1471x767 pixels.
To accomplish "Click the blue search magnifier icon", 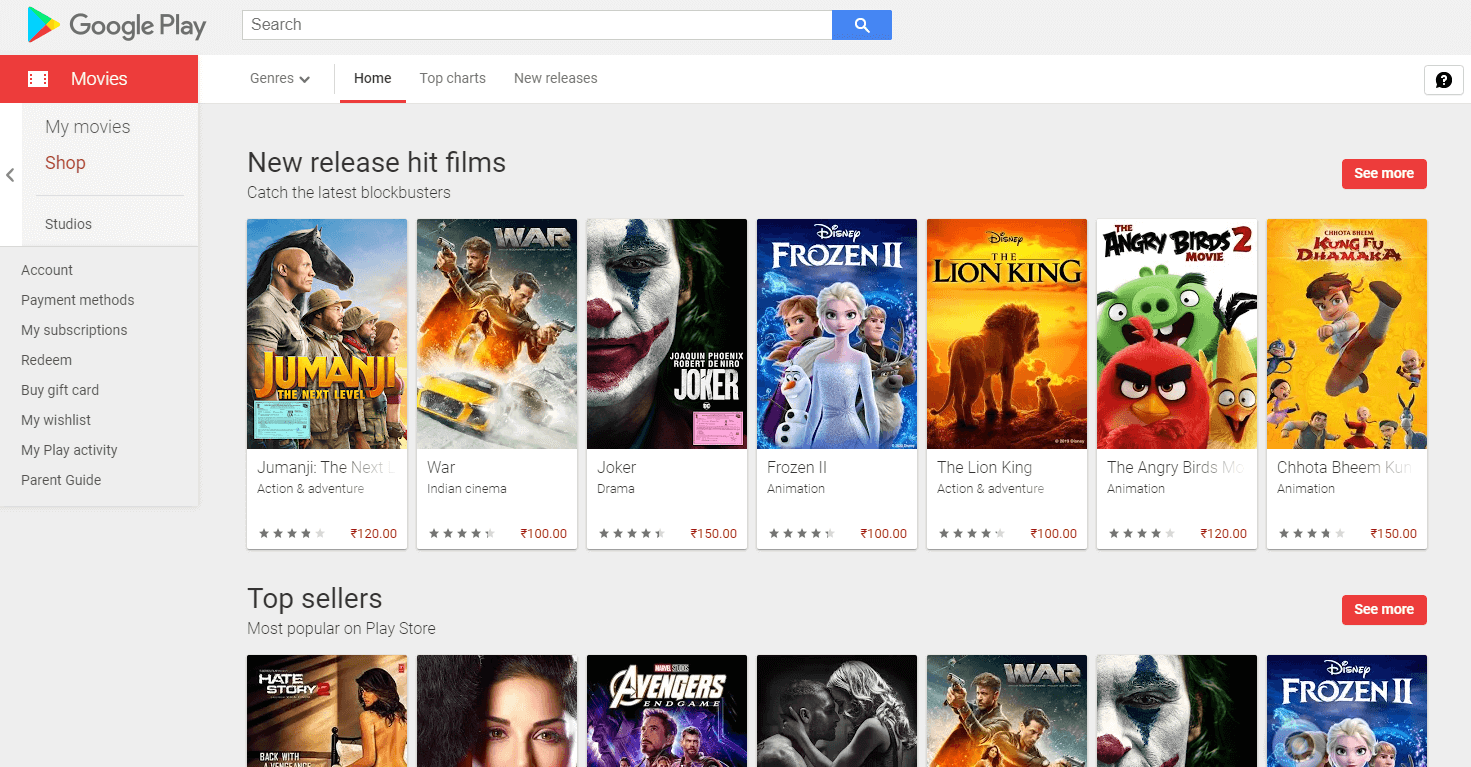I will click(860, 24).
